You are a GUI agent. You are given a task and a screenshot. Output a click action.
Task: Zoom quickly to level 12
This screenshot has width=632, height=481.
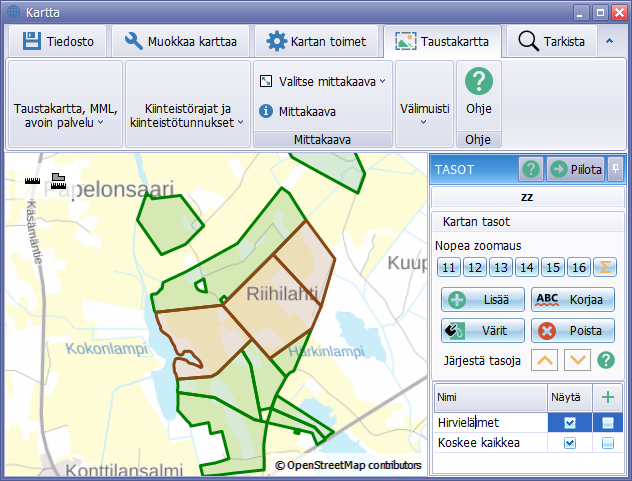[475, 267]
